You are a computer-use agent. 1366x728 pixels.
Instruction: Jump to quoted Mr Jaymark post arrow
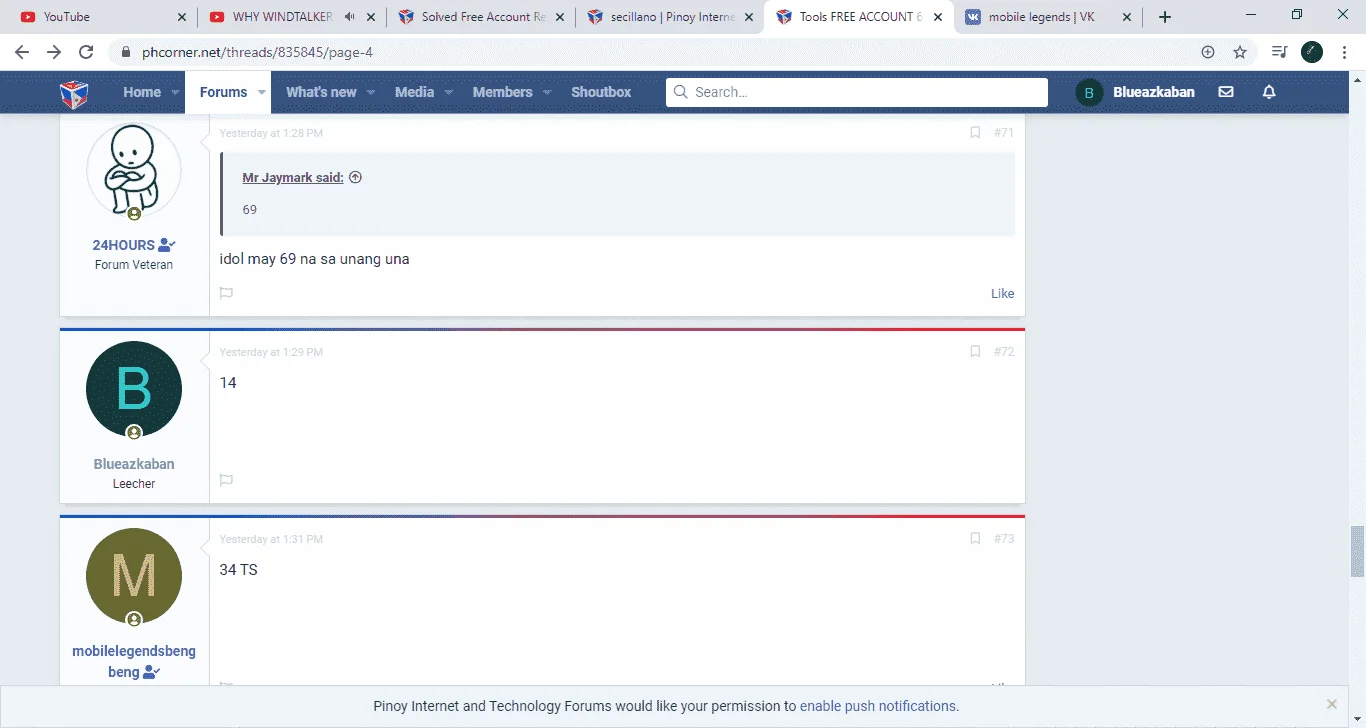click(355, 177)
